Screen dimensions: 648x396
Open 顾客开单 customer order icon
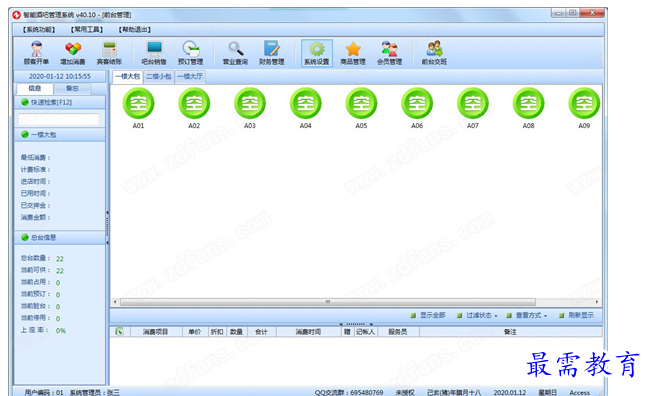coord(36,53)
